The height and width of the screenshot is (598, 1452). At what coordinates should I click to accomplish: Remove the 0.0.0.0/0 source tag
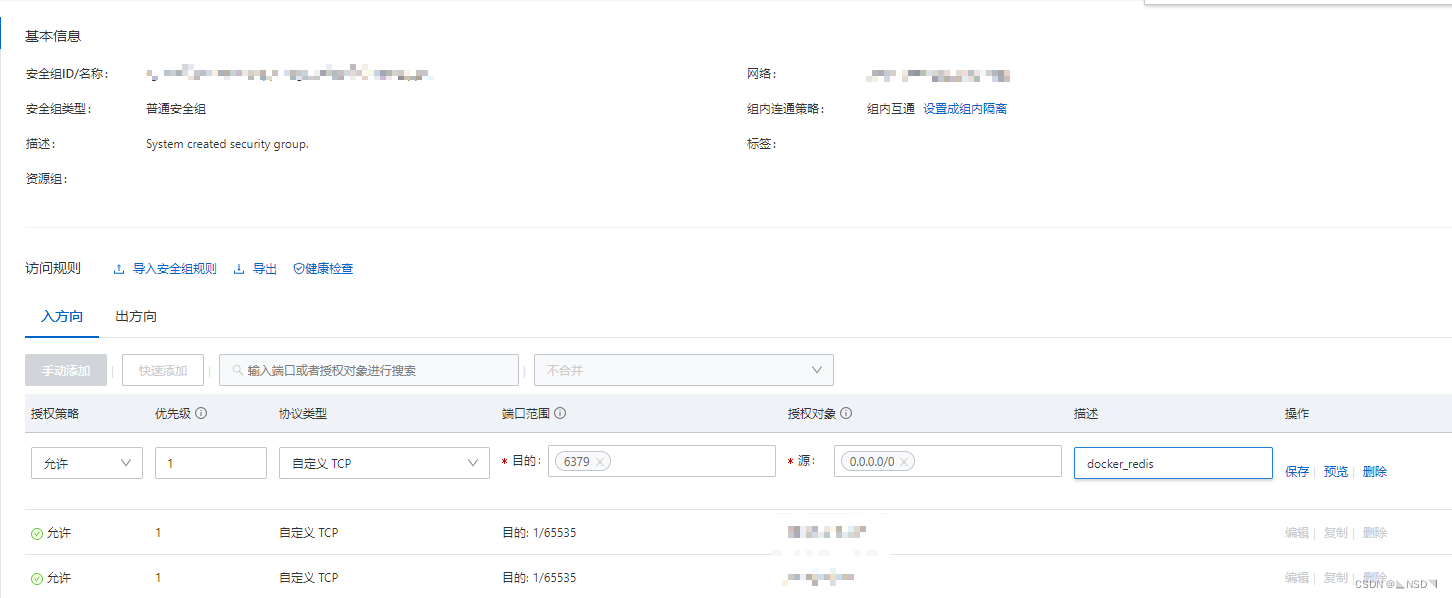(903, 462)
